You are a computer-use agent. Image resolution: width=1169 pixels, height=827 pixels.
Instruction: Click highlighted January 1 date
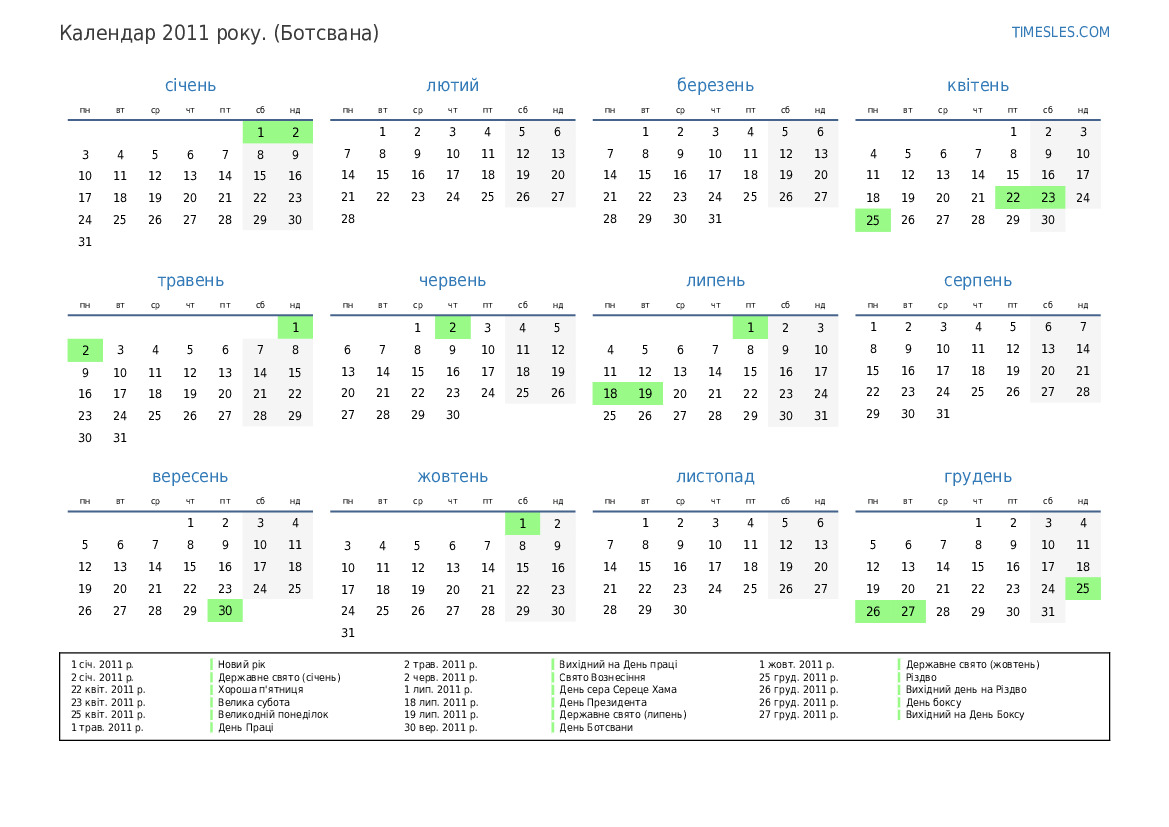coord(260,132)
